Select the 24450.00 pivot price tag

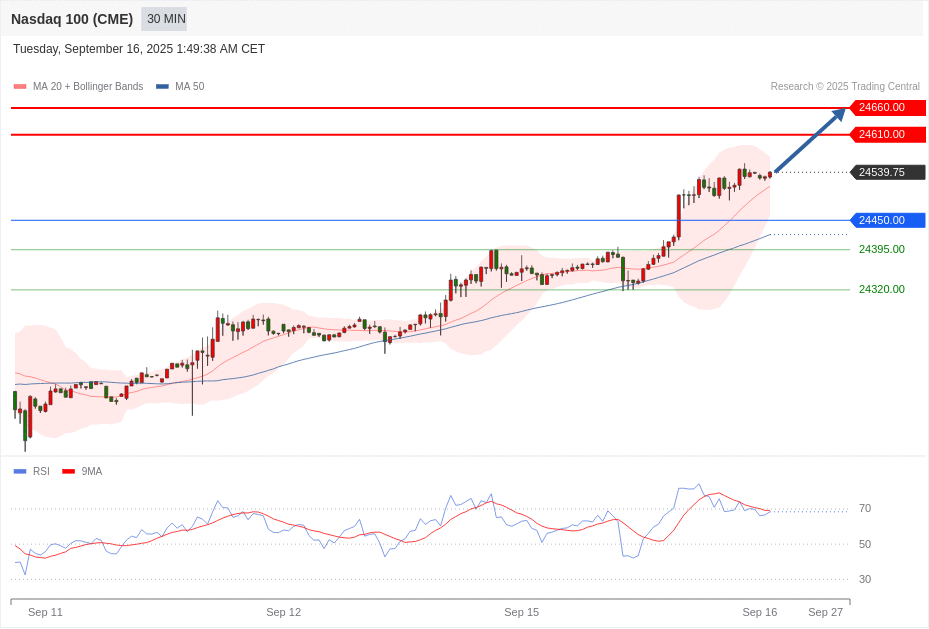pos(887,220)
